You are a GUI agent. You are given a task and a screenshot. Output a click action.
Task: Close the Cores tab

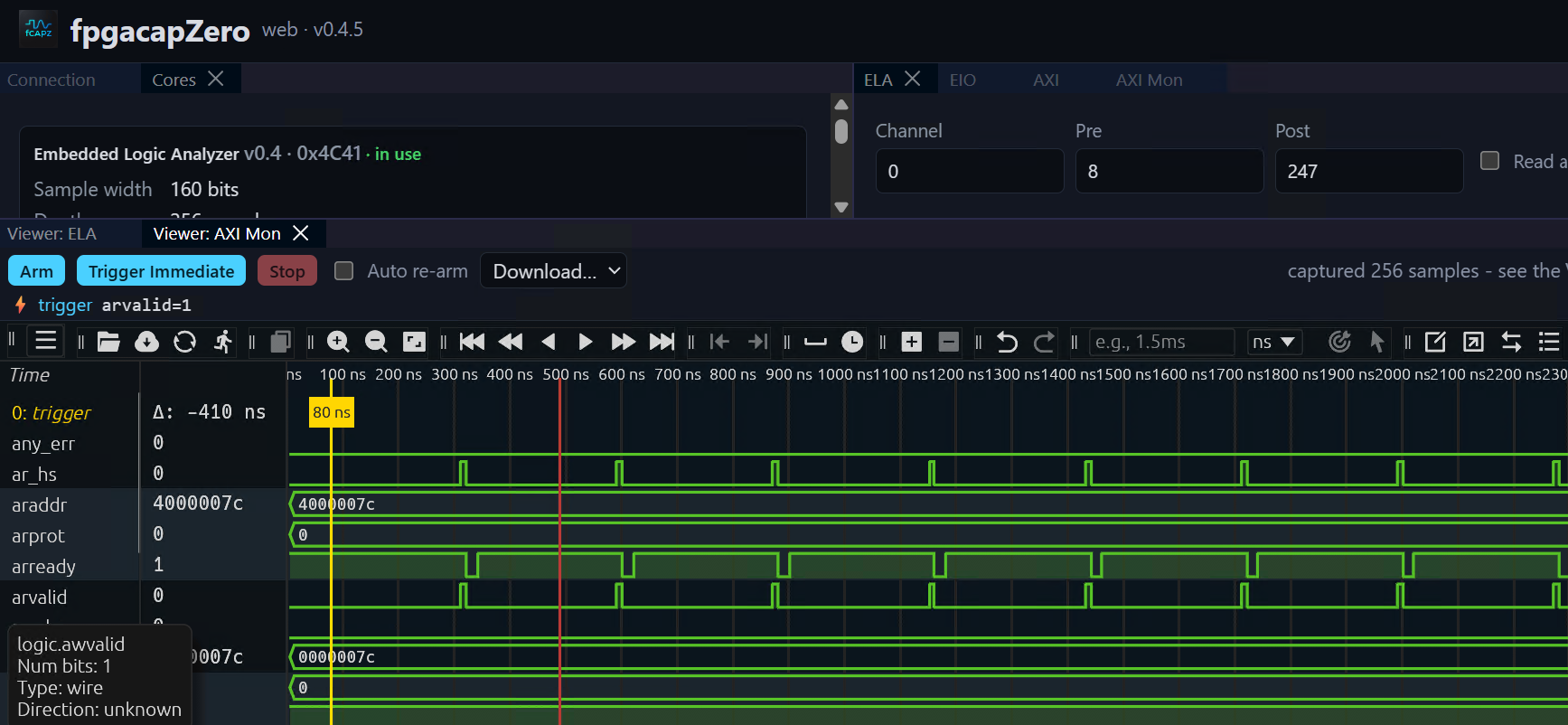(216, 79)
